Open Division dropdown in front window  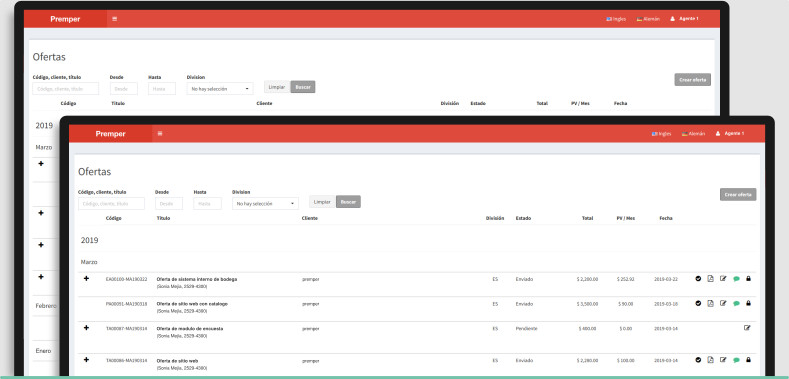point(265,204)
